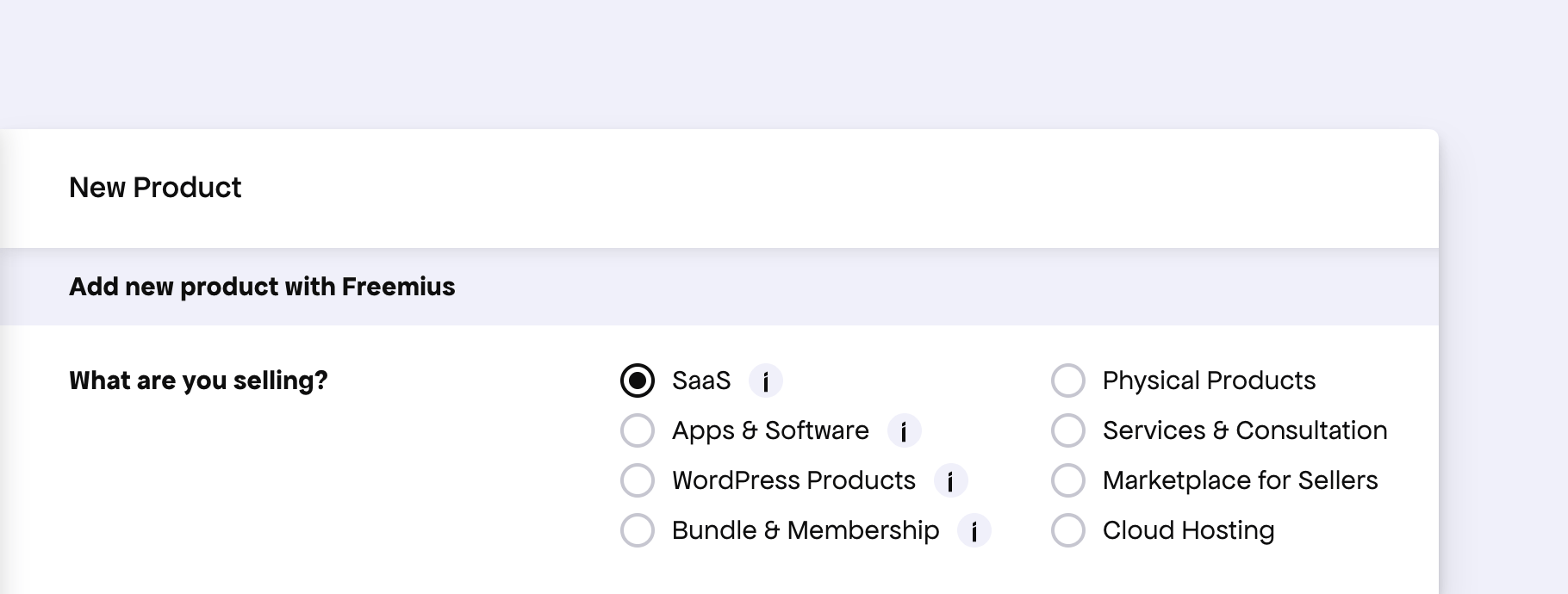Click the New Product page title
The image size is (1568, 594).
(155, 188)
